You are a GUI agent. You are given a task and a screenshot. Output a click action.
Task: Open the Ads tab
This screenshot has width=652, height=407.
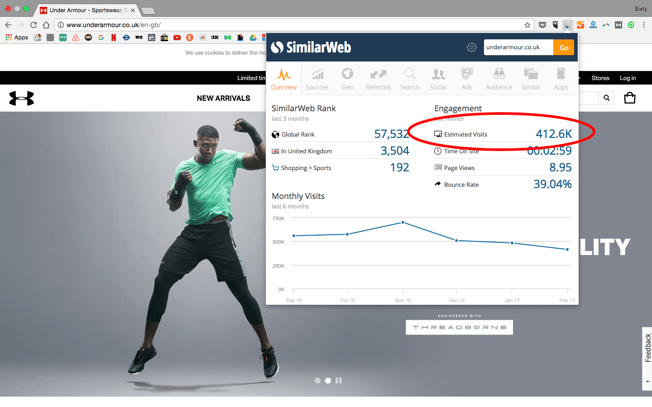pos(467,79)
